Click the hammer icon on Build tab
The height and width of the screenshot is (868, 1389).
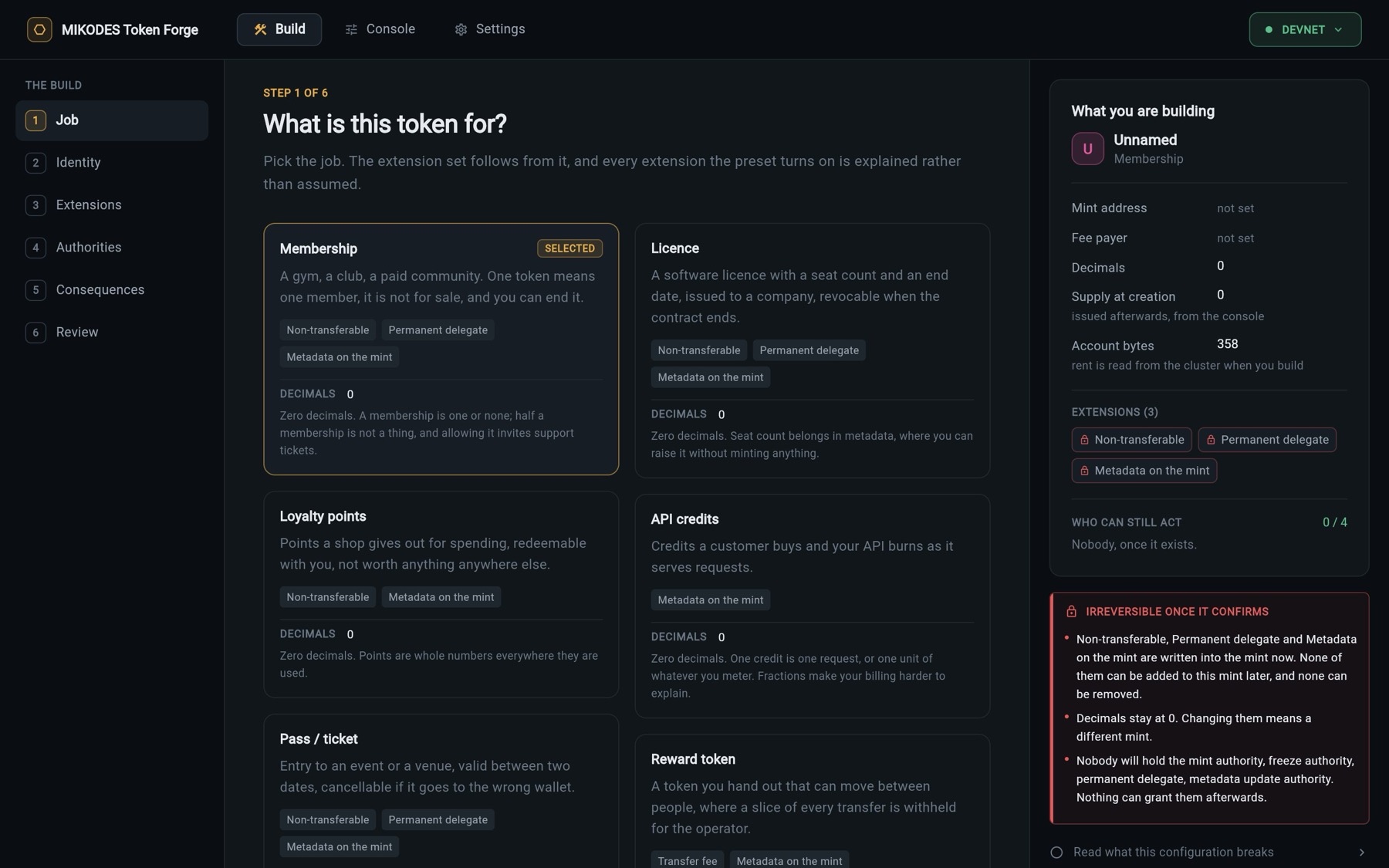coord(260,29)
